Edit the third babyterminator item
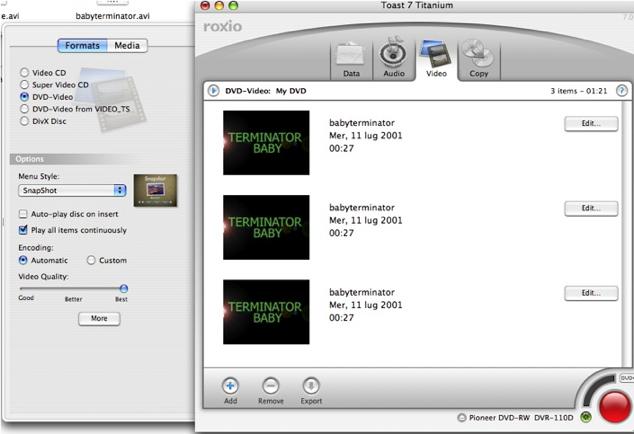 (591, 293)
